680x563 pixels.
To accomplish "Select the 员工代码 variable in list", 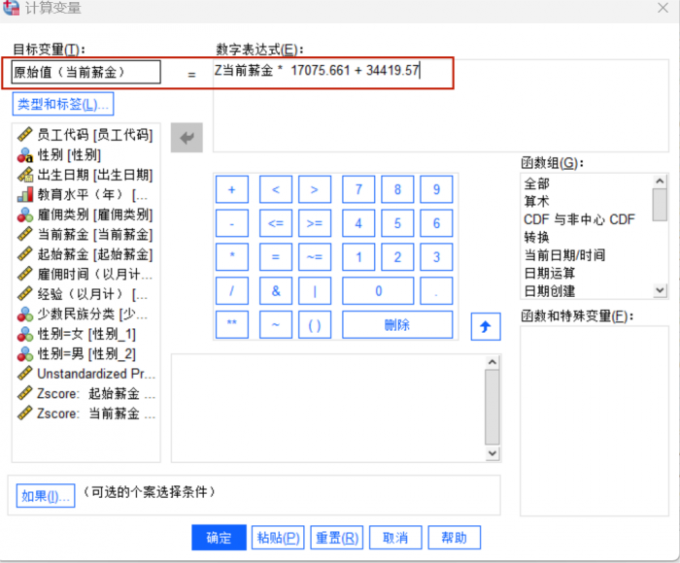I will point(85,135).
